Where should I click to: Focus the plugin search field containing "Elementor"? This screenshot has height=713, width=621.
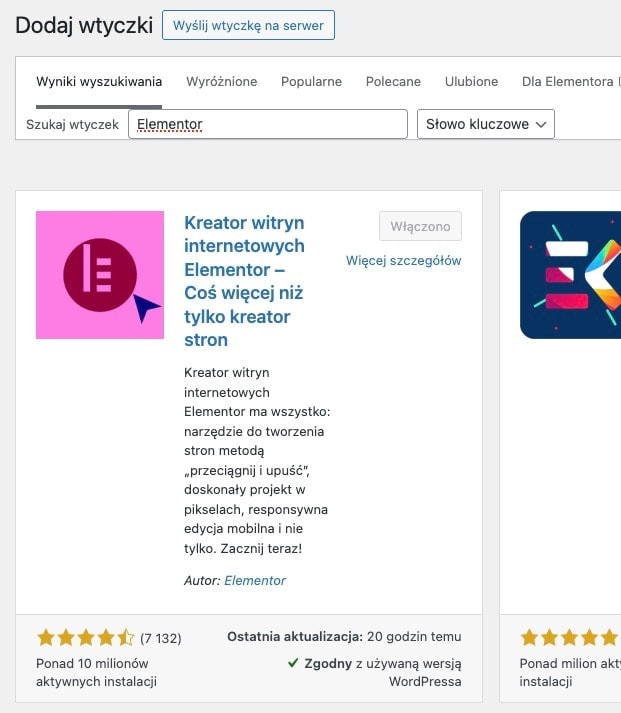tap(268, 124)
